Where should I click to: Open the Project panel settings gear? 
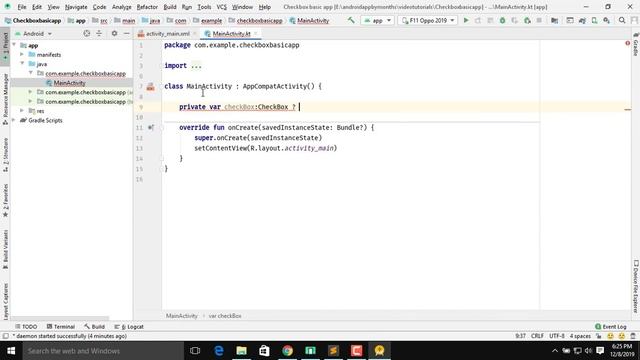(x=114, y=33)
